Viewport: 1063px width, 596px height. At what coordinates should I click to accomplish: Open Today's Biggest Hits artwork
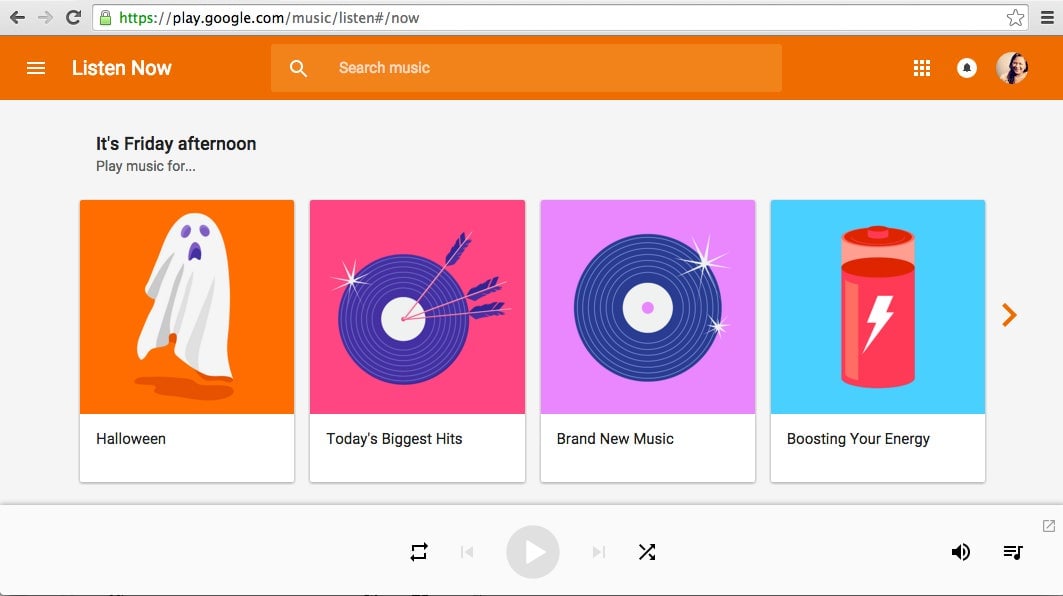pyautogui.click(x=418, y=306)
